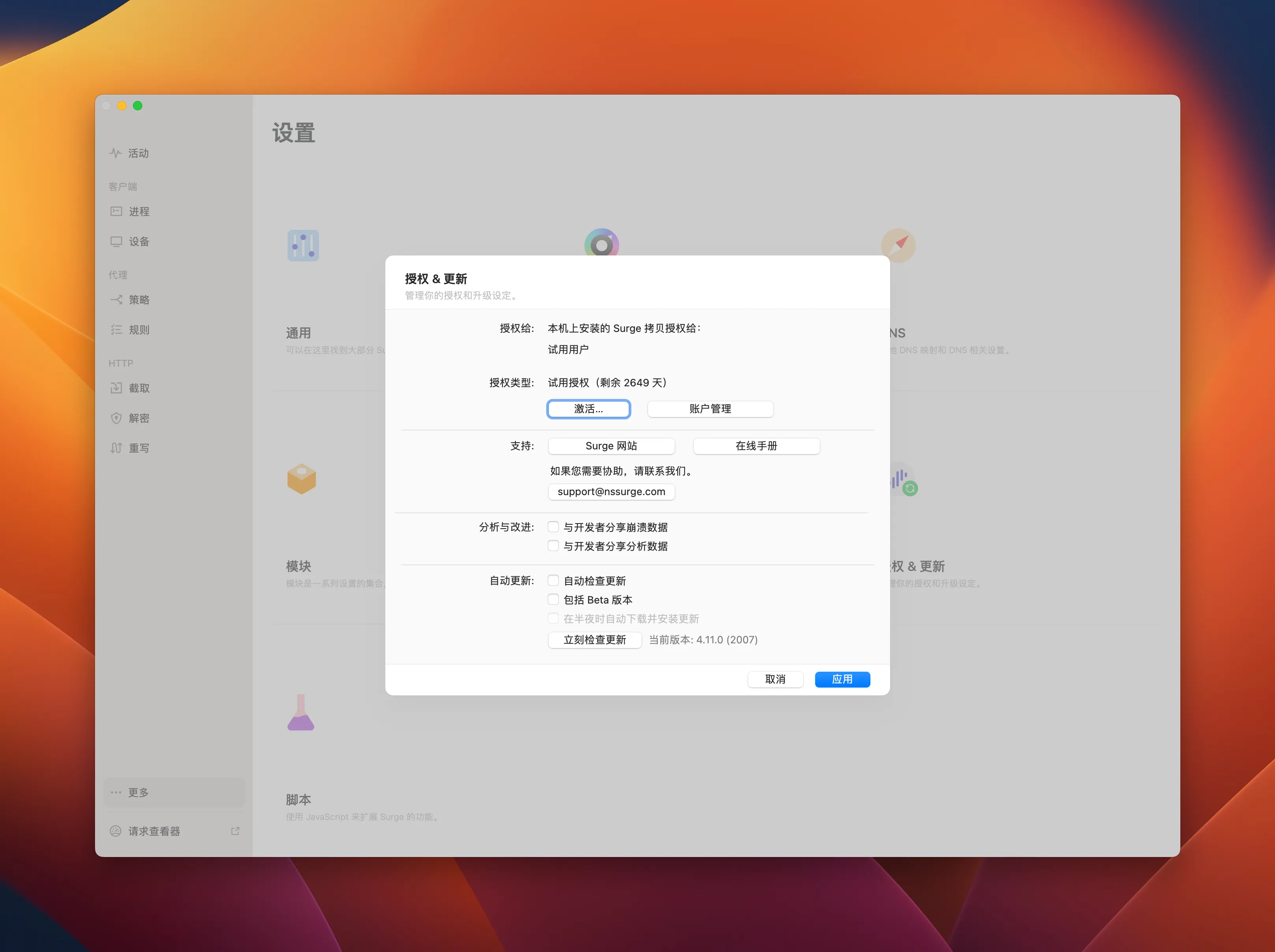This screenshot has width=1275, height=952.
Task: Open the 授权 & 更新 waveform icon
Action: pos(904,479)
